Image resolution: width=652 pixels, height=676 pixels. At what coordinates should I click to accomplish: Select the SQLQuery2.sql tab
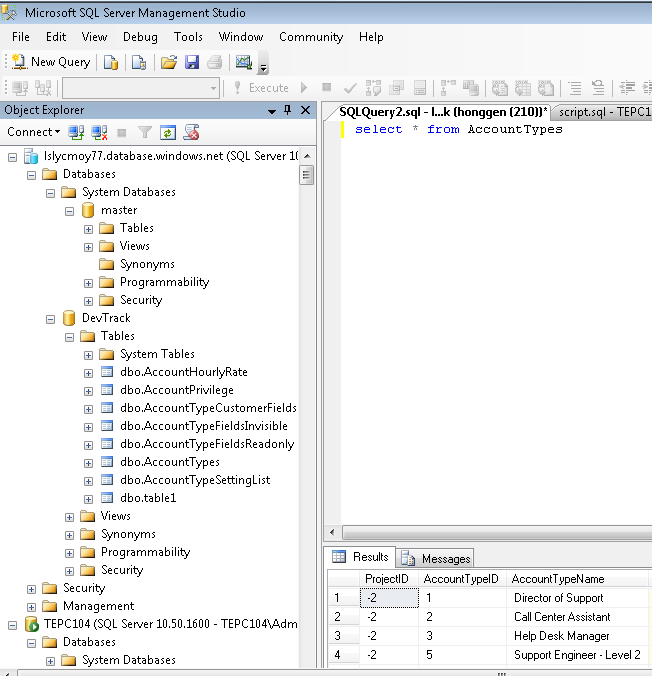[443, 112]
